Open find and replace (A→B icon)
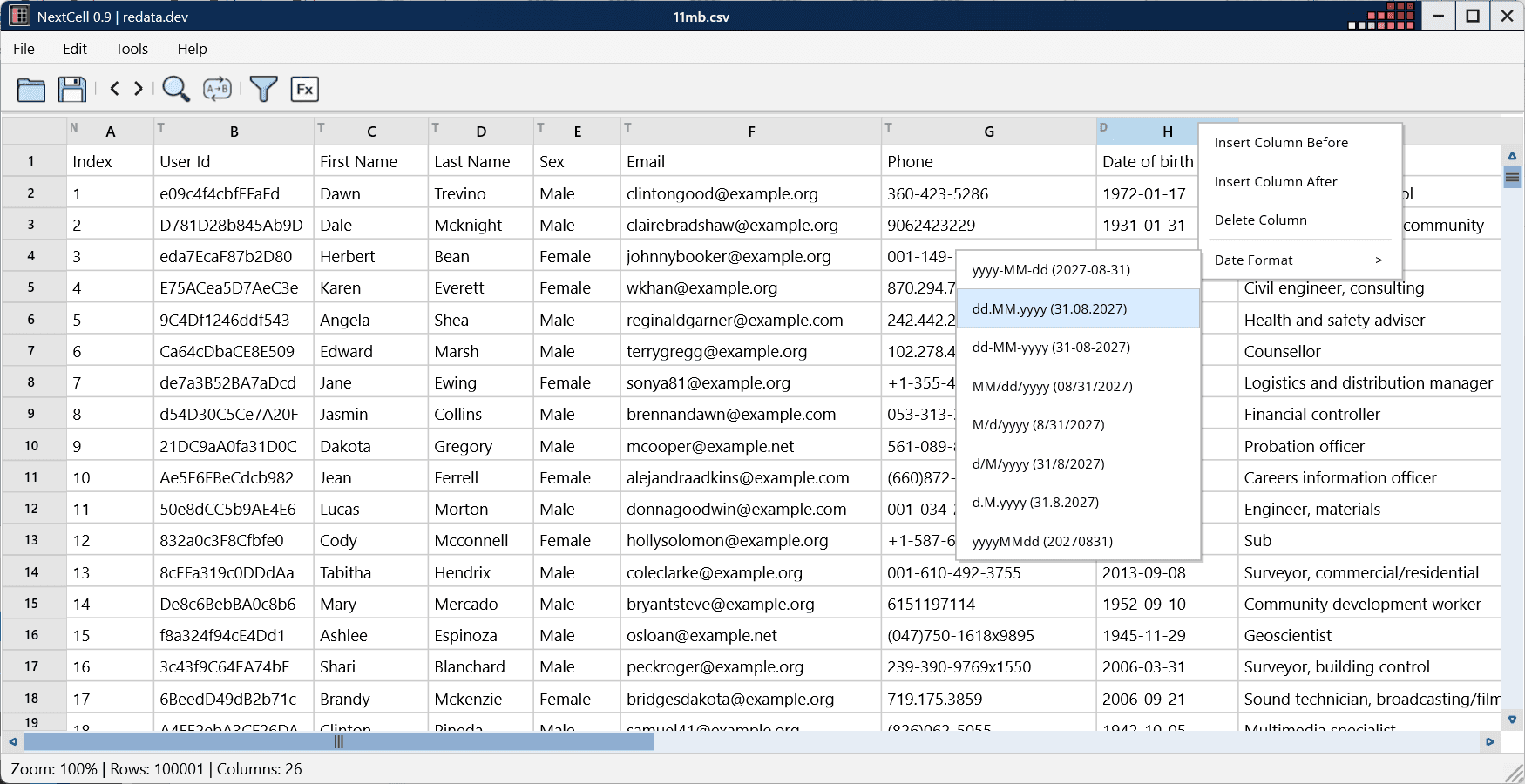The image size is (1525, 784). click(x=217, y=89)
